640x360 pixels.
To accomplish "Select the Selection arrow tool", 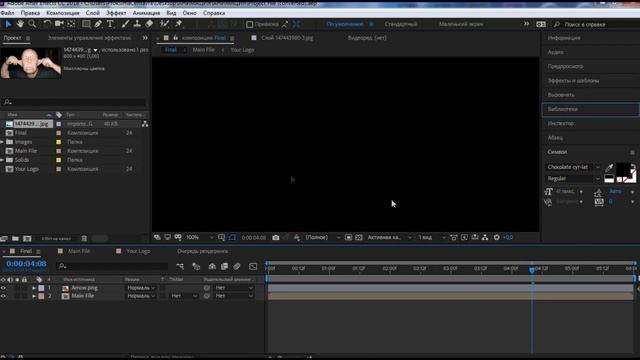I will pyautogui.click(x=8, y=24).
